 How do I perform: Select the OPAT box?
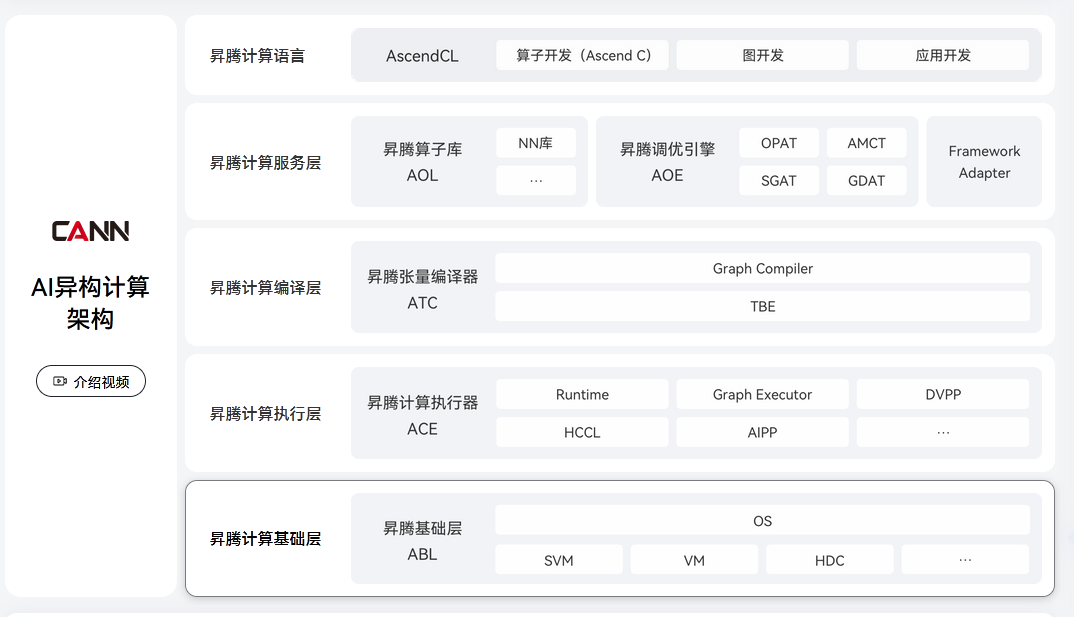[x=779, y=143]
